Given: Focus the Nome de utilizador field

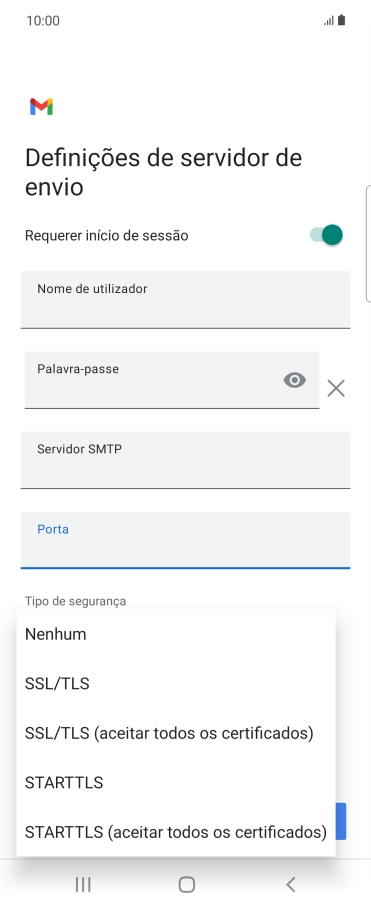Looking at the screenshot, I should pyautogui.click(x=185, y=300).
